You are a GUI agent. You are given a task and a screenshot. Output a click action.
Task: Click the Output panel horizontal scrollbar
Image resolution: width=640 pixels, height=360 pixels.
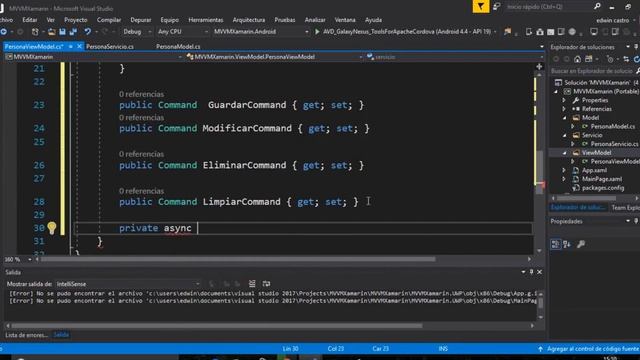(216, 326)
